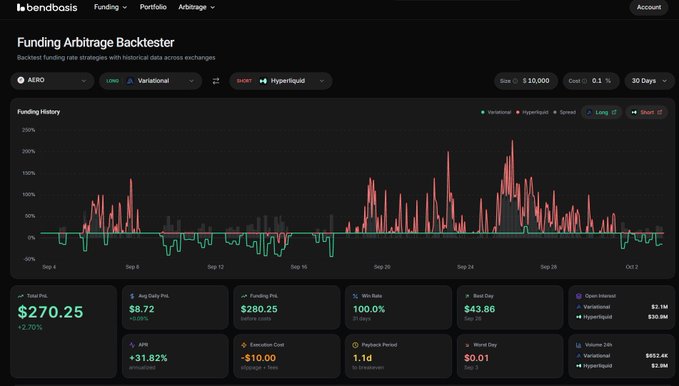Select the $2.9M Hyperliquid volume
Screen dimensions: 679x386
(660, 366)
